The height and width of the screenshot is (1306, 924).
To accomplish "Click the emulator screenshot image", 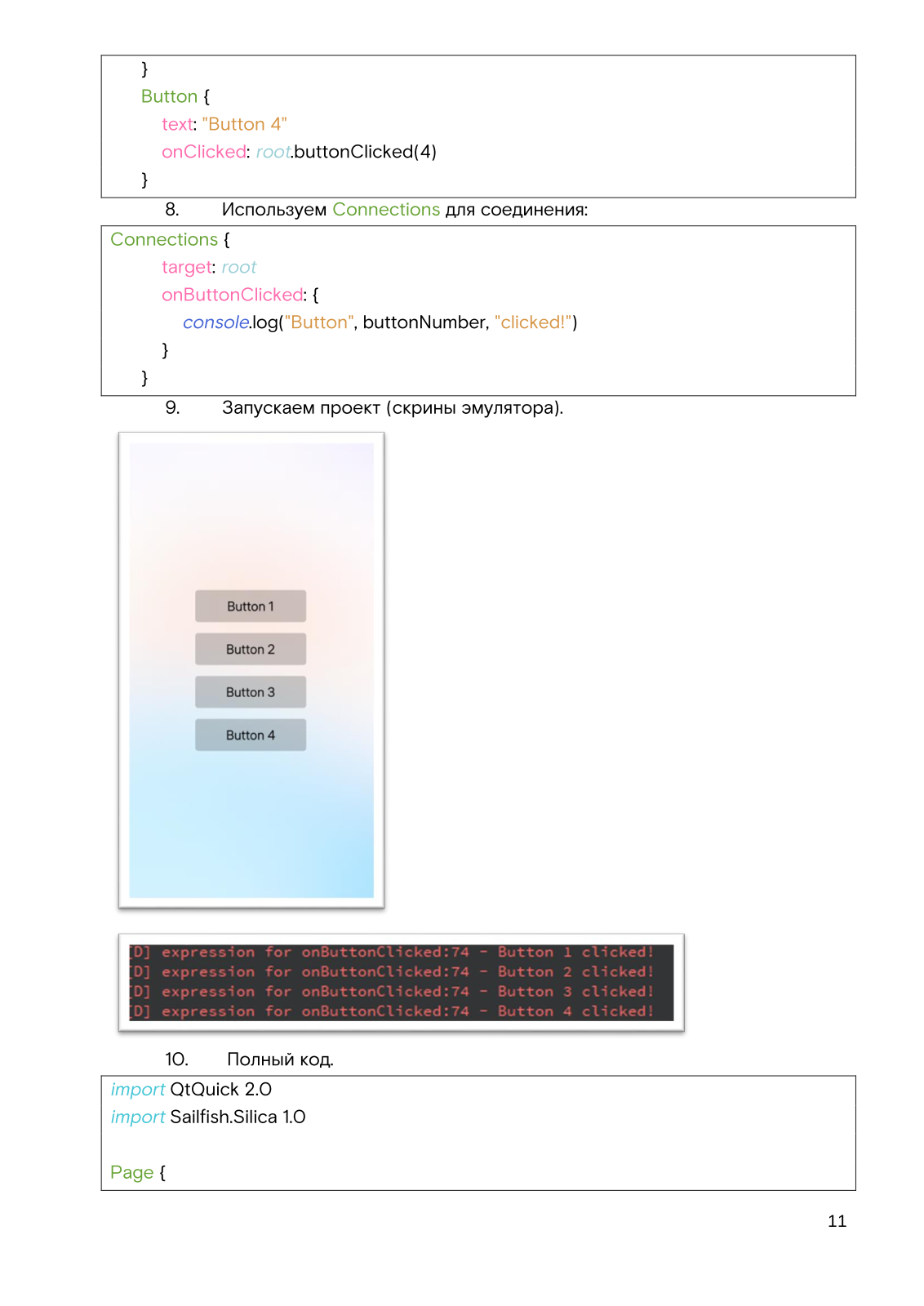I will 251,670.
